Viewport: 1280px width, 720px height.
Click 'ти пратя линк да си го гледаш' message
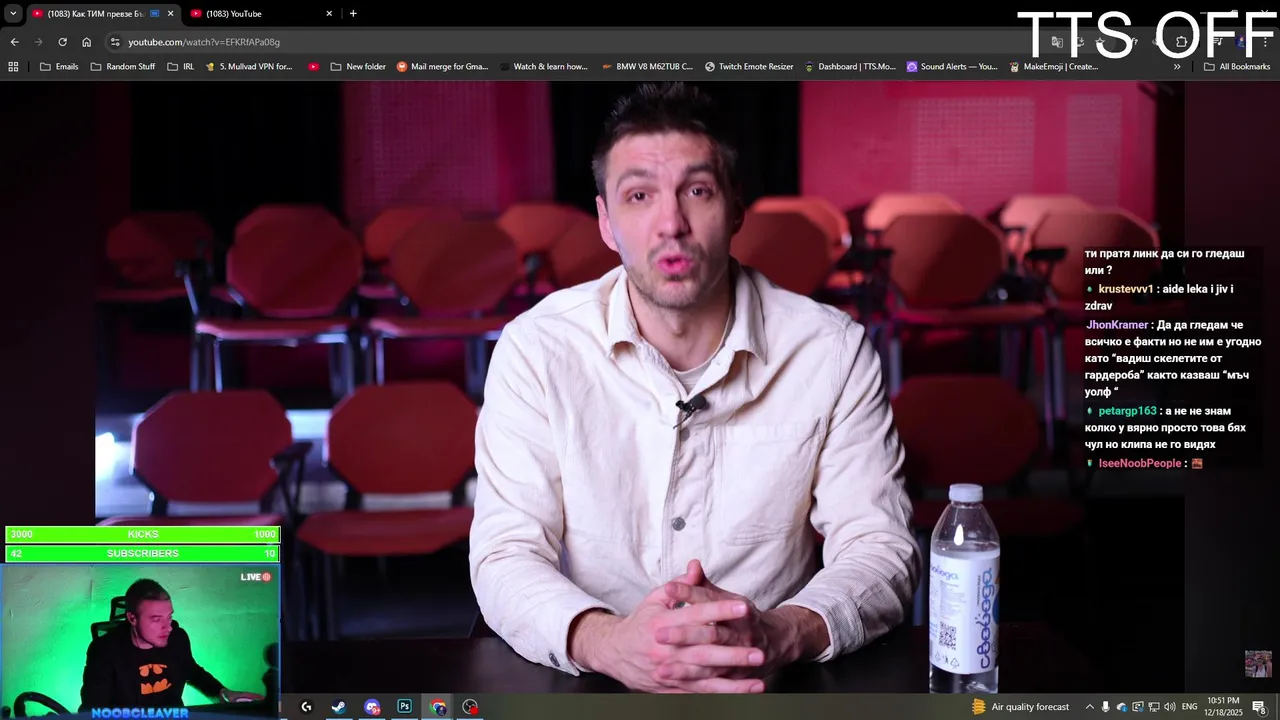tap(1165, 262)
